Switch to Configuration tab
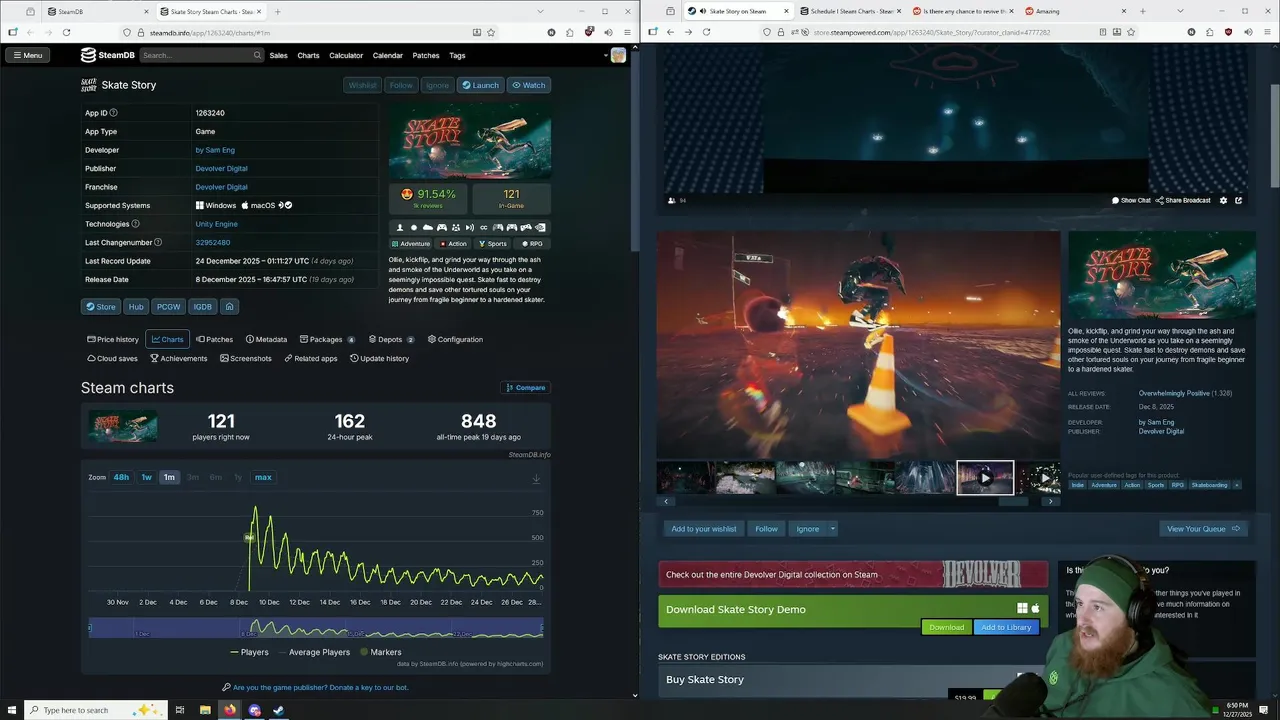Screen dimensions: 1280x720 (455, 339)
